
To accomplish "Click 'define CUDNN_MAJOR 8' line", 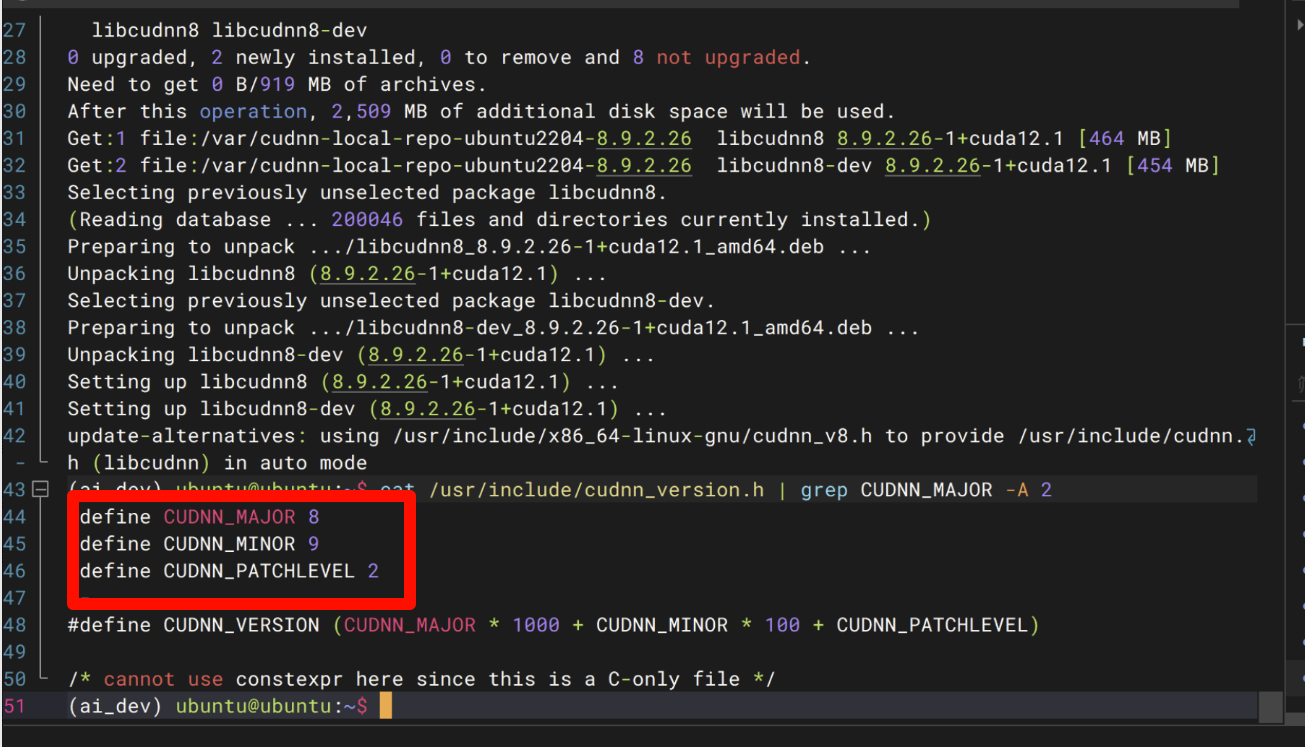I will [199, 517].
